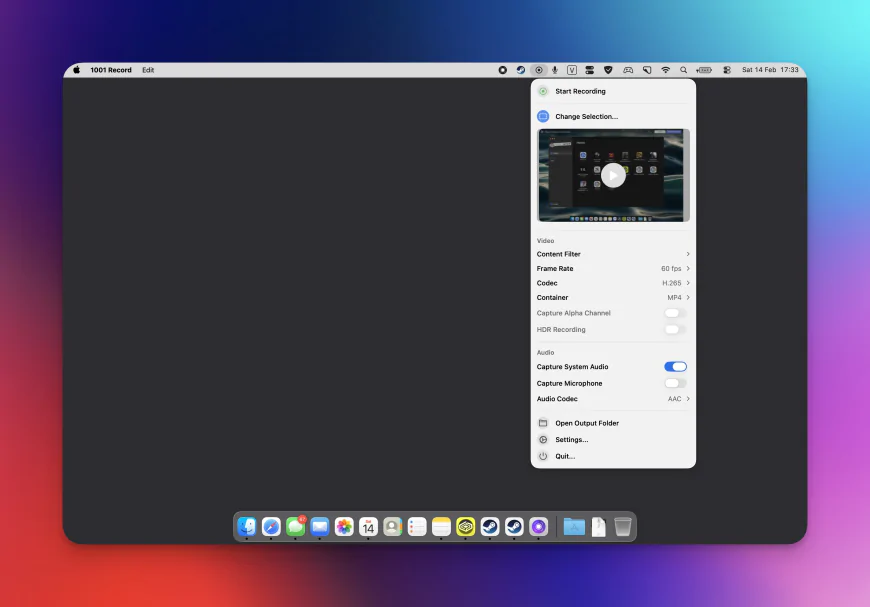
Task: Open the Container MP4 submenu
Action: (x=612, y=297)
